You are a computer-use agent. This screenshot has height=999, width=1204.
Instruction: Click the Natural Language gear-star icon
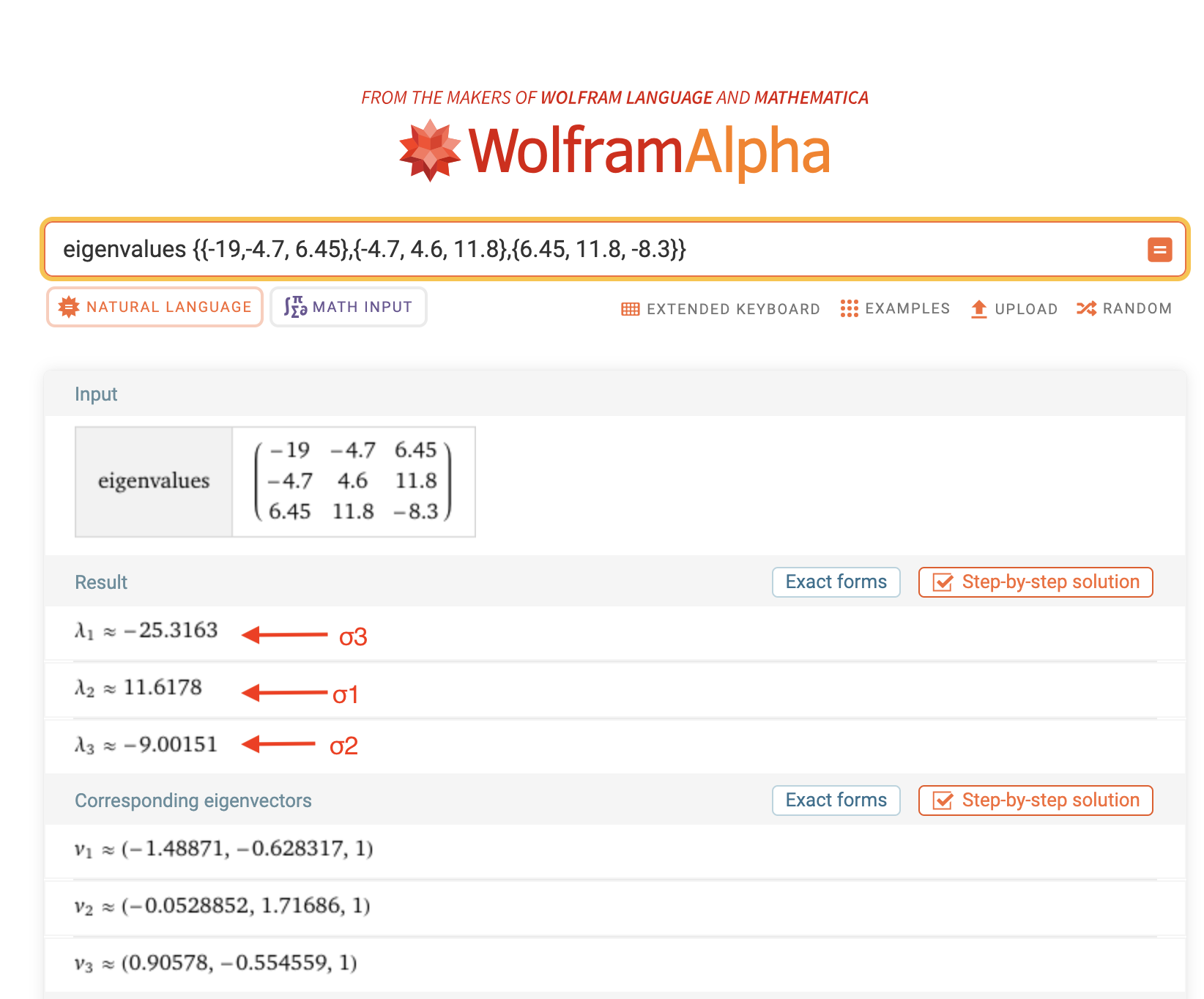[69, 307]
